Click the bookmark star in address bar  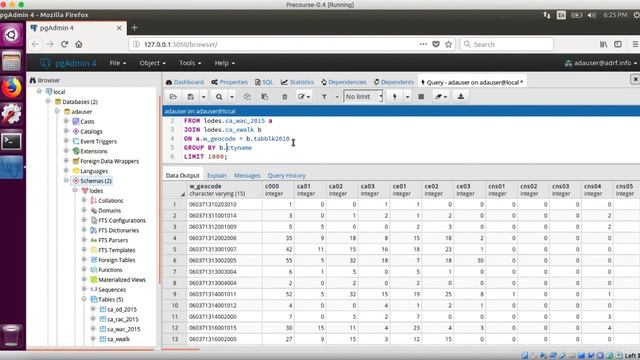[x=449, y=44]
